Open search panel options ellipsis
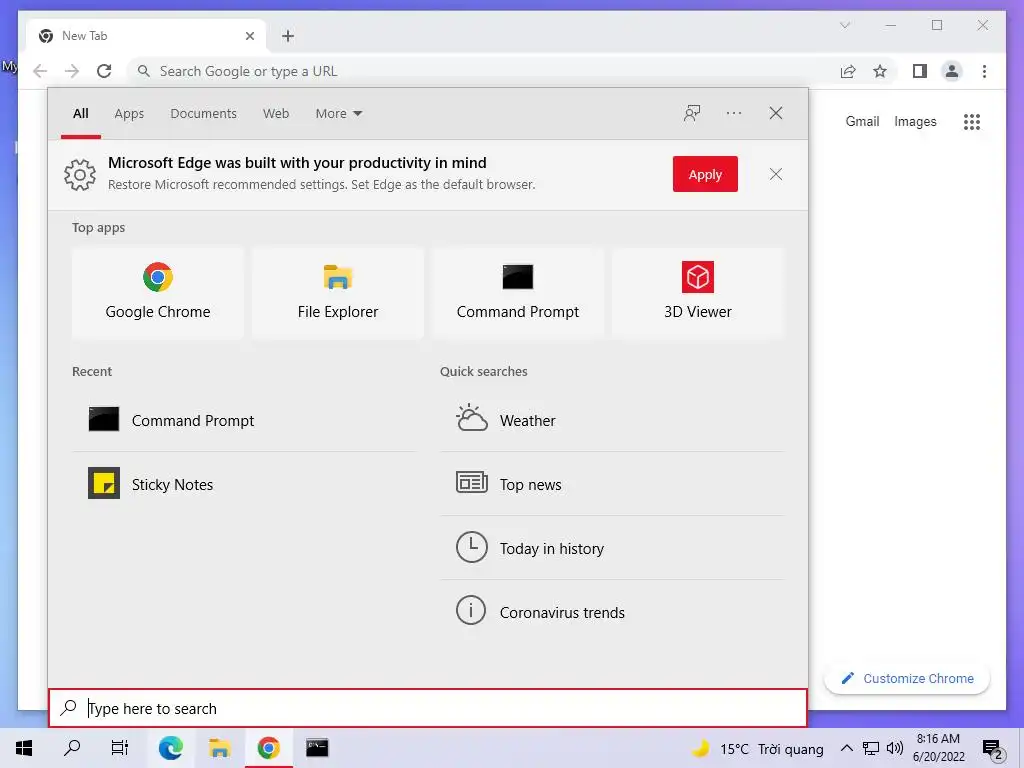The width and height of the screenshot is (1024, 768). click(733, 113)
